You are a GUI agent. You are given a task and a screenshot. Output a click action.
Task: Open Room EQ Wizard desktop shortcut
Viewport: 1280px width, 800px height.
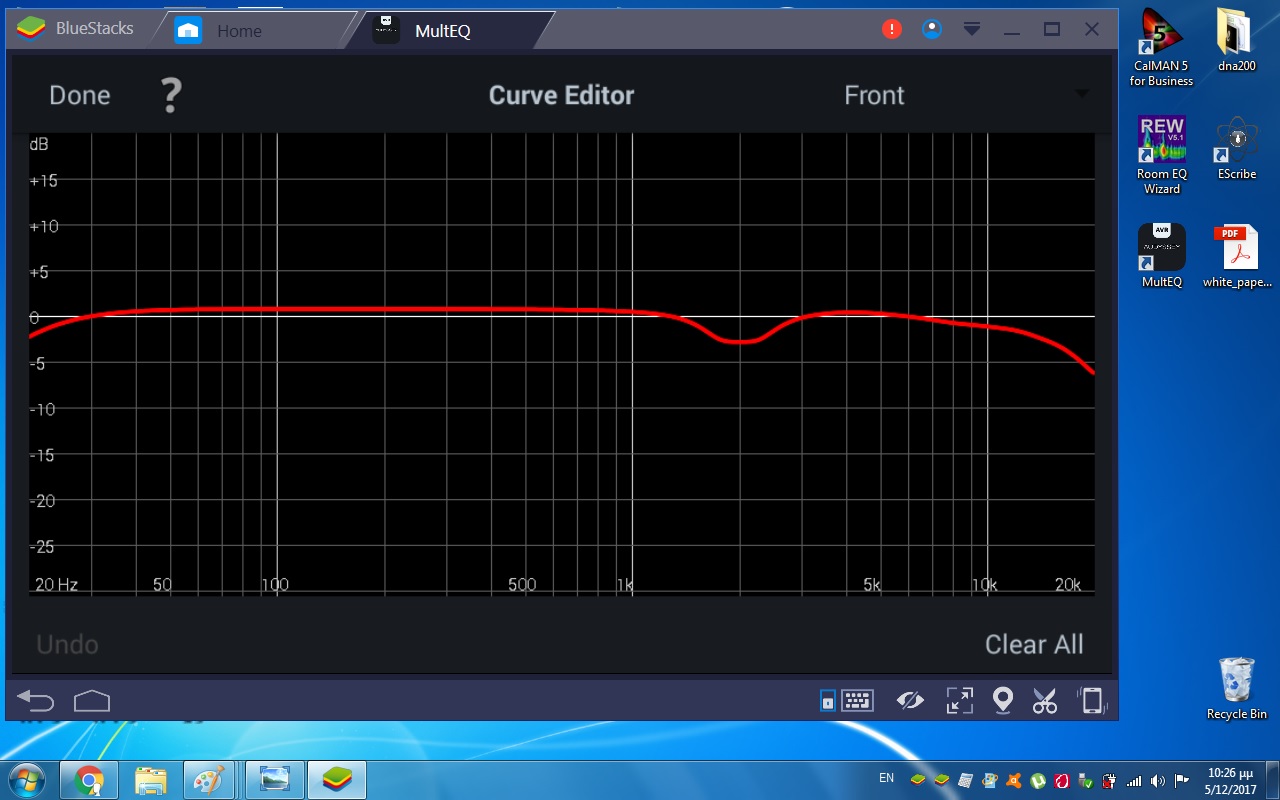tap(1161, 155)
